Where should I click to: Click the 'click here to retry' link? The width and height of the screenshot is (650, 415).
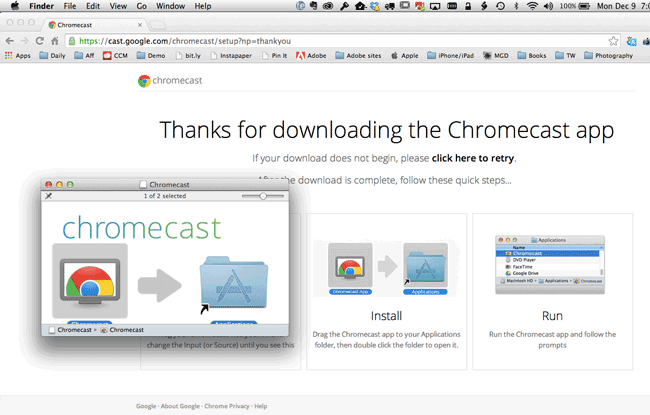[x=473, y=158]
